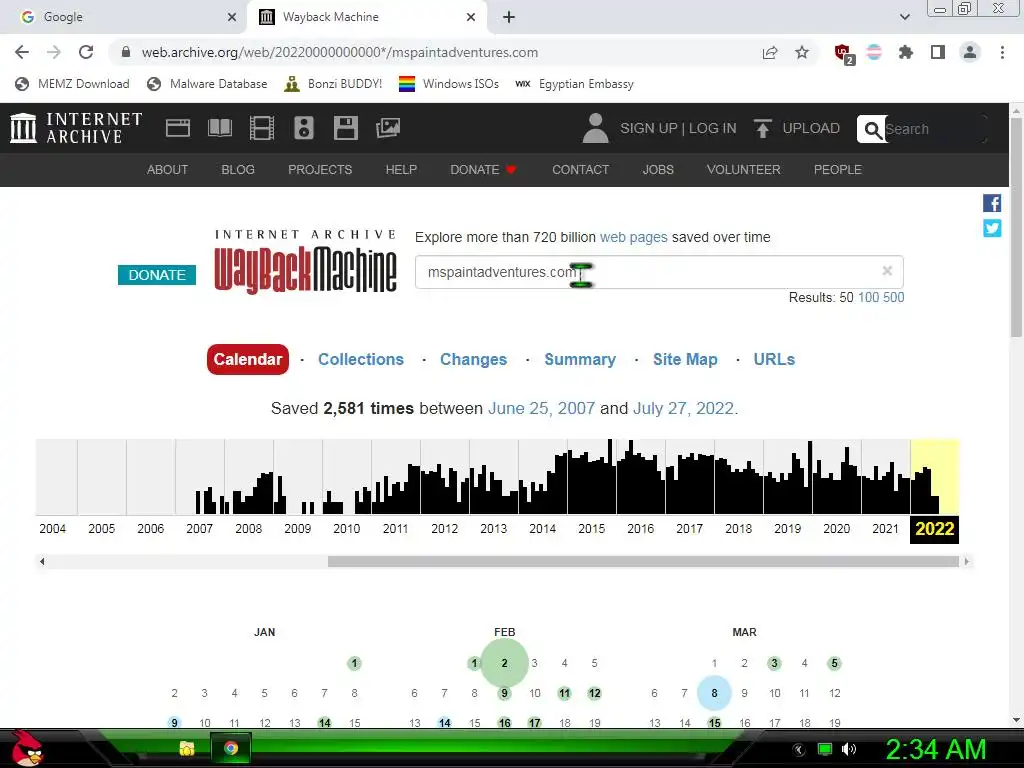Select year 2022 on the timeline
Viewport: 1024px width, 768px height.
(935, 528)
